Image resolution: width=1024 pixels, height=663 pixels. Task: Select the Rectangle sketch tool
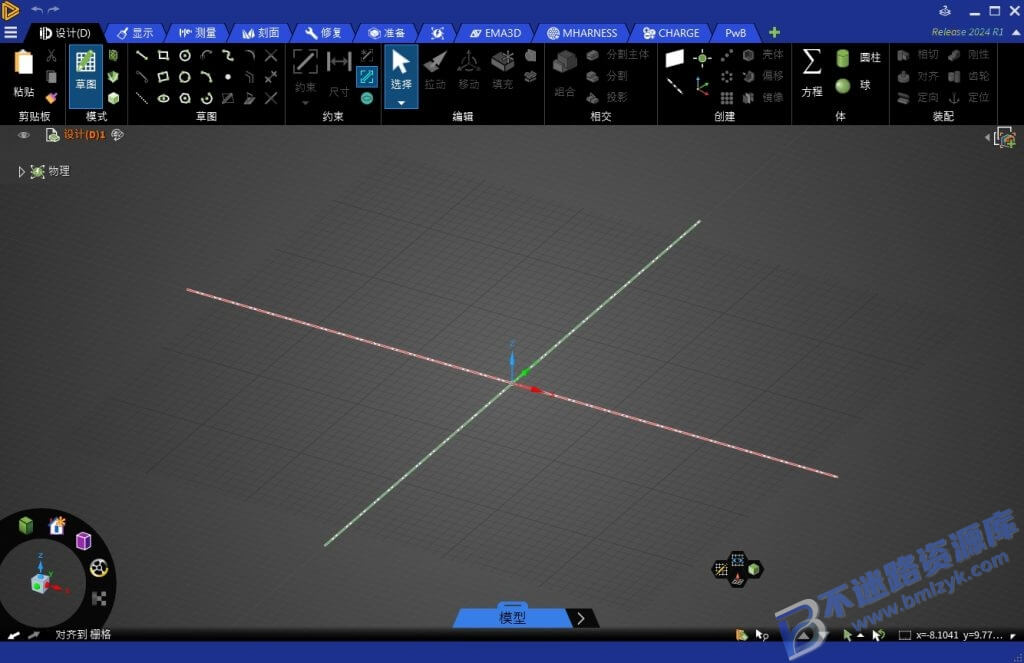coord(163,56)
